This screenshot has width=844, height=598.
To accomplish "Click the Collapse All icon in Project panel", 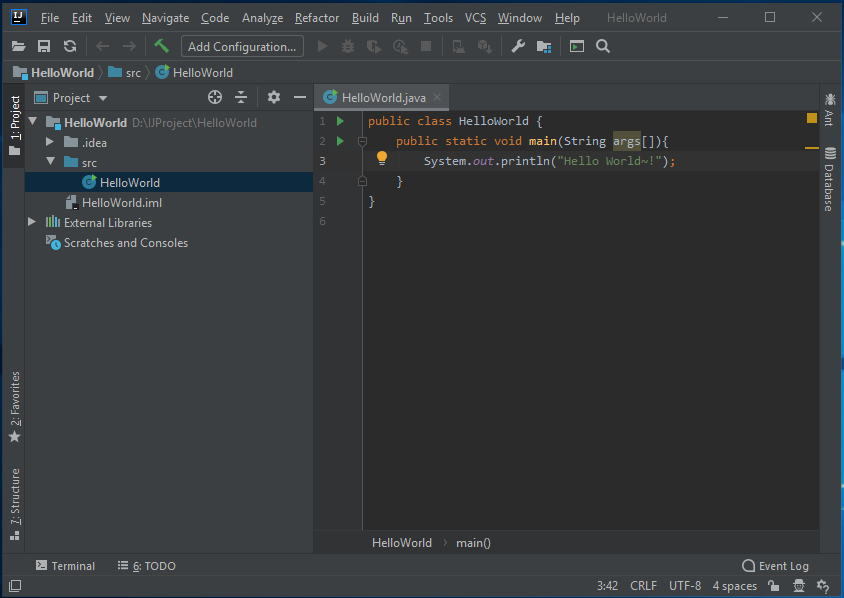I will [241, 97].
